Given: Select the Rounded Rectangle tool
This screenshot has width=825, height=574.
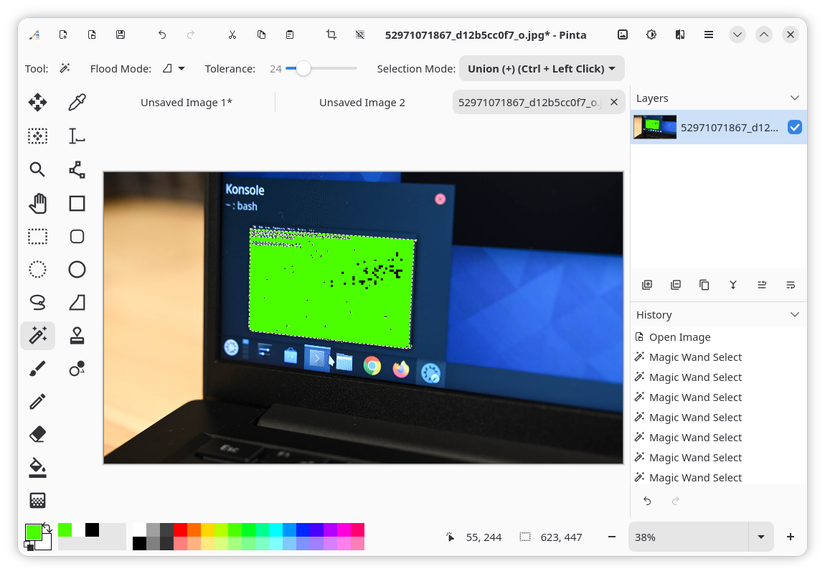Looking at the screenshot, I should click(x=77, y=236).
